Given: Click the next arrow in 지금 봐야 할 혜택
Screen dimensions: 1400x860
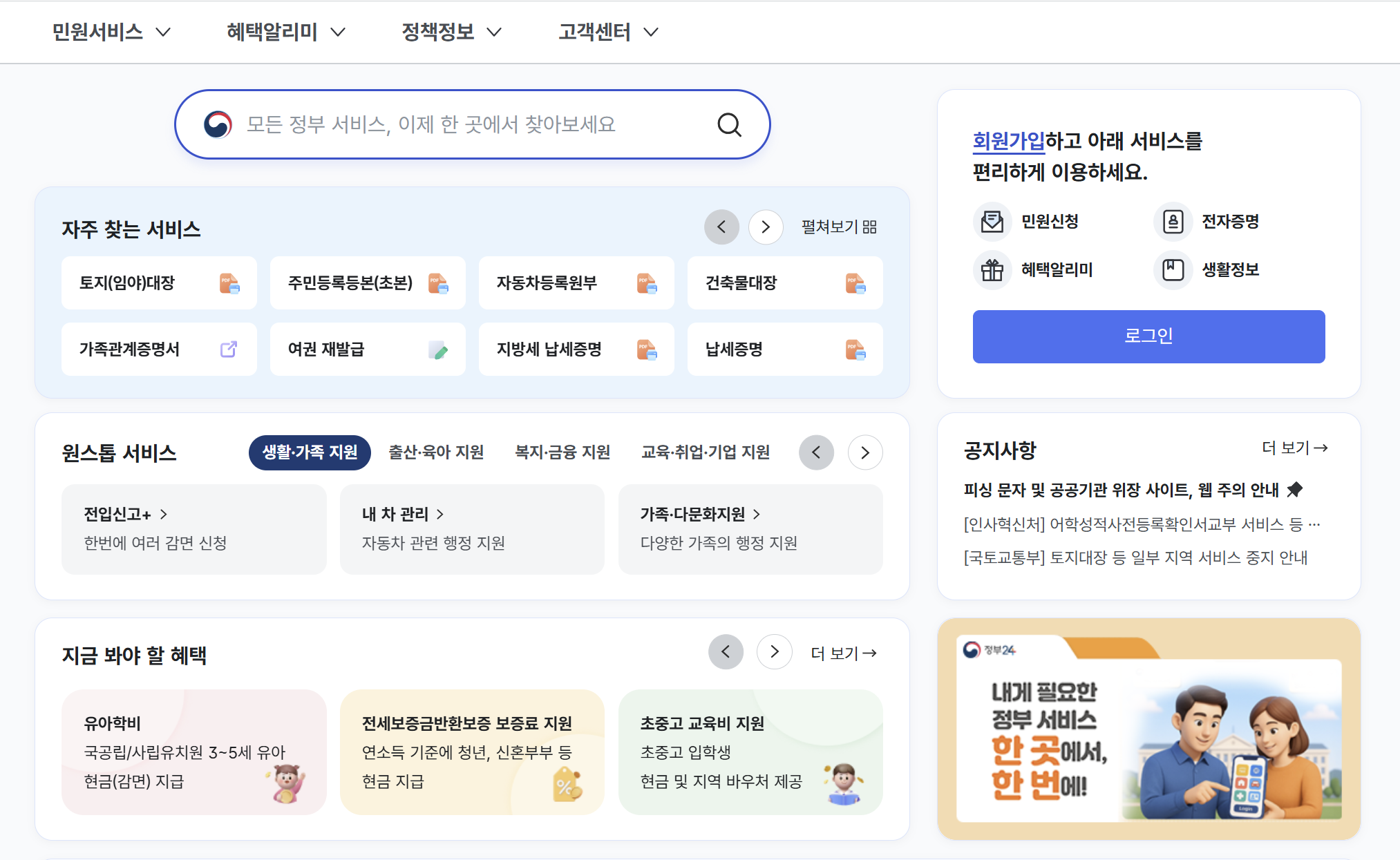Looking at the screenshot, I should pos(774,651).
